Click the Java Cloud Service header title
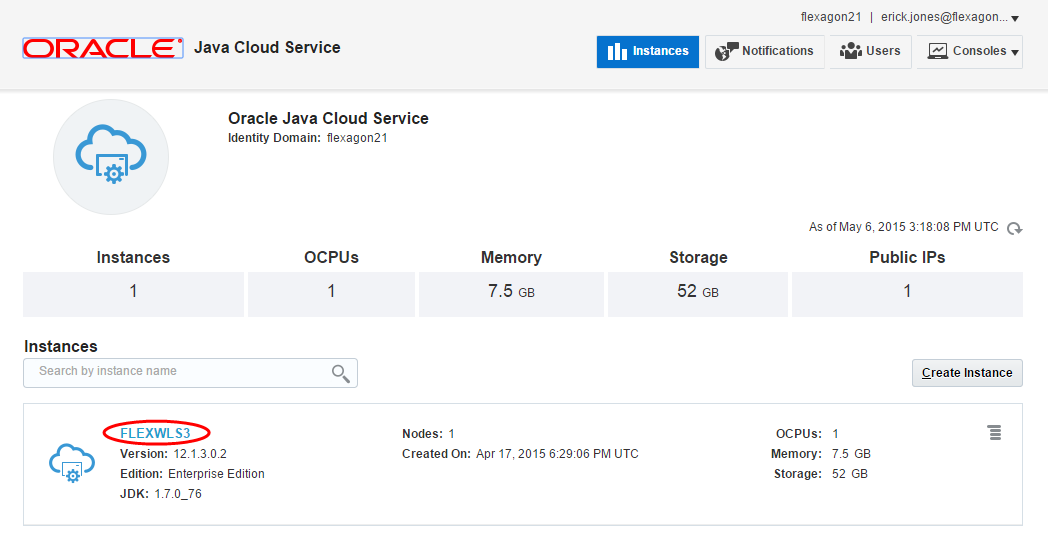This screenshot has width=1048, height=558. point(267,47)
